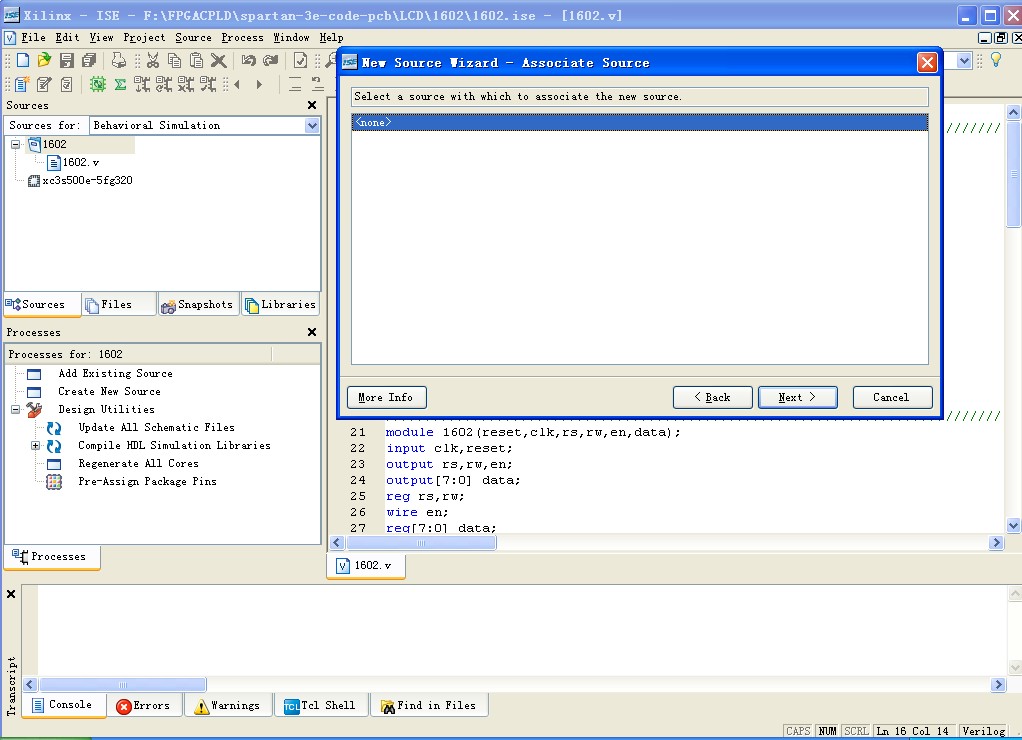Screen dimensions: 1022x740
Task: Click the Cut scissors icon
Action: (x=152, y=61)
